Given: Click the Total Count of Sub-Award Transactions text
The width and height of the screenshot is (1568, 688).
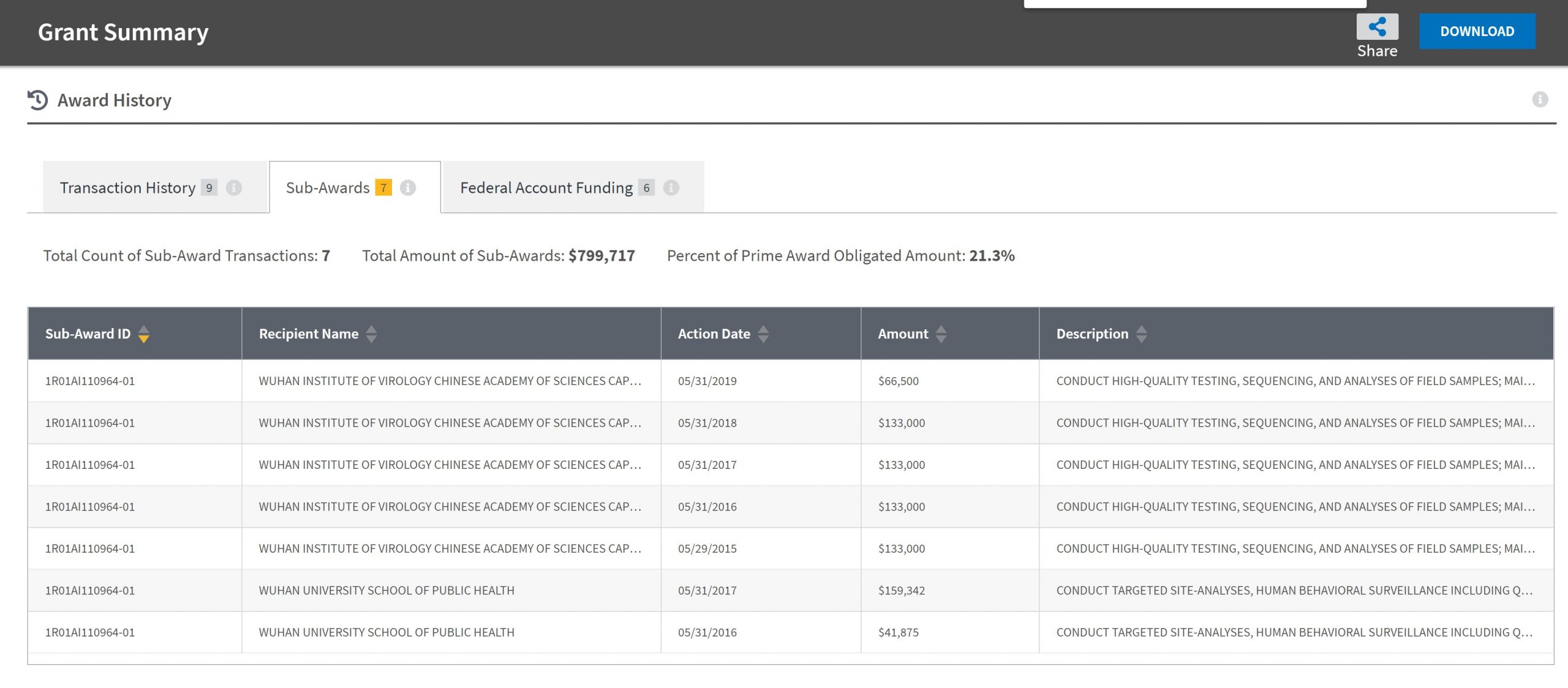Looking at the screenshot, I should click(x=186, y=256).
